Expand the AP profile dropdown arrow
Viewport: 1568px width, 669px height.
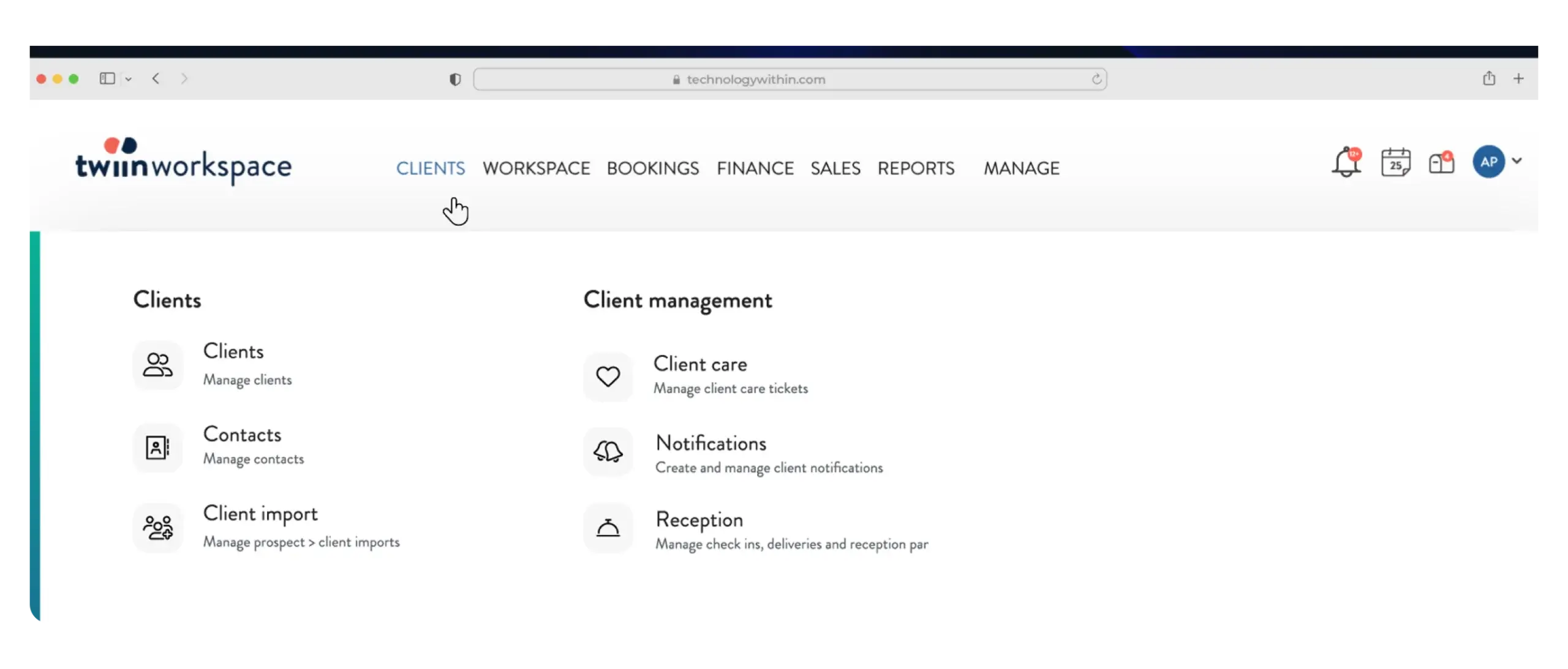(1517, 161)
